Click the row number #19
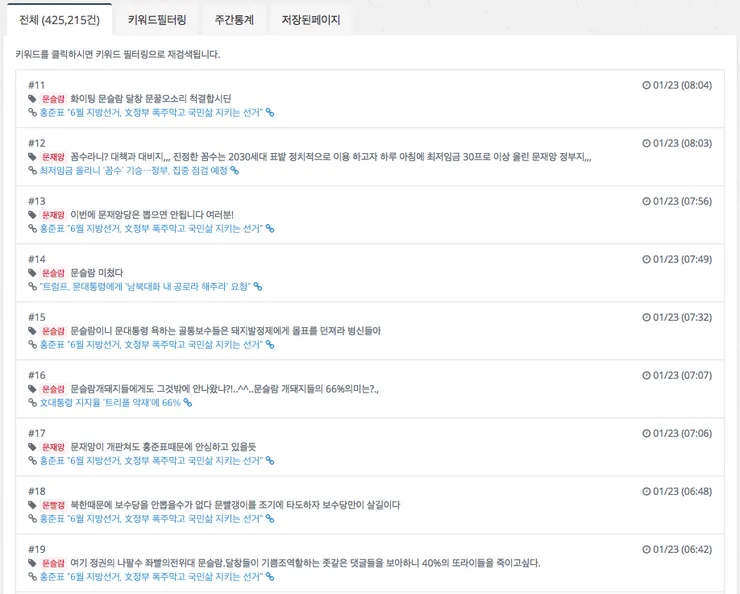 (36, 549)
